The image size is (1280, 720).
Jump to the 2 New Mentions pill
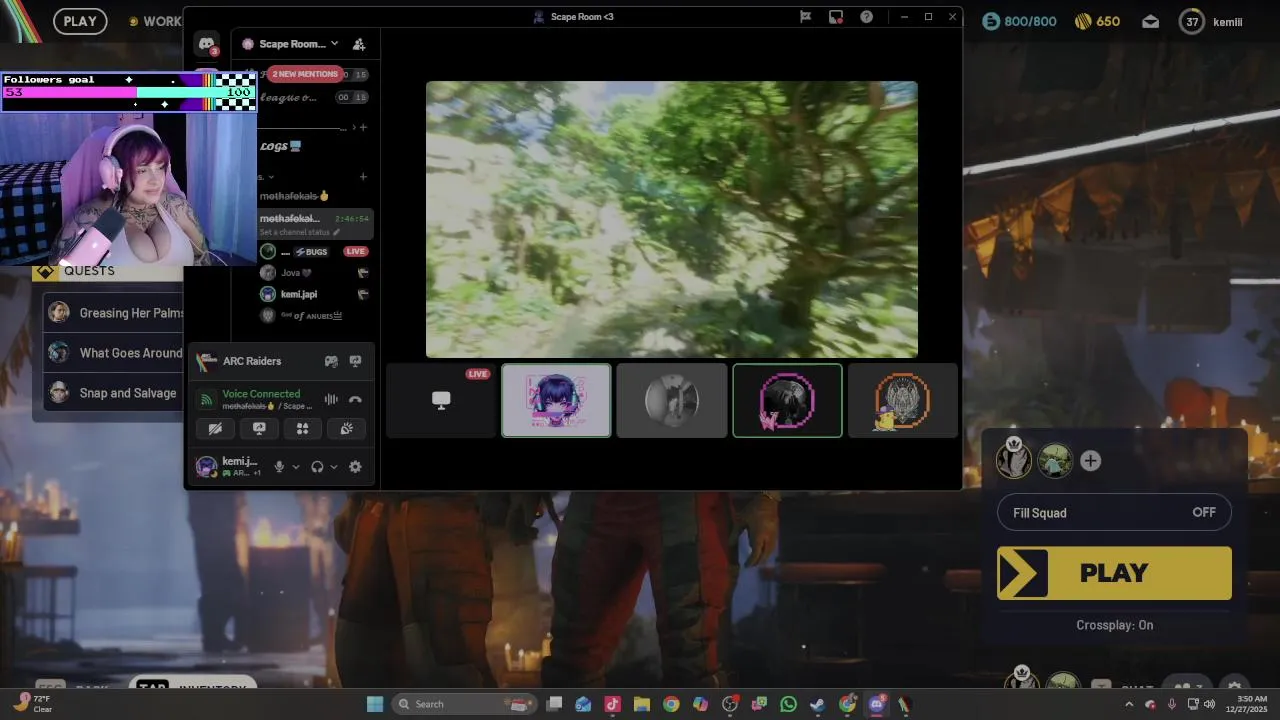[305, 74]
